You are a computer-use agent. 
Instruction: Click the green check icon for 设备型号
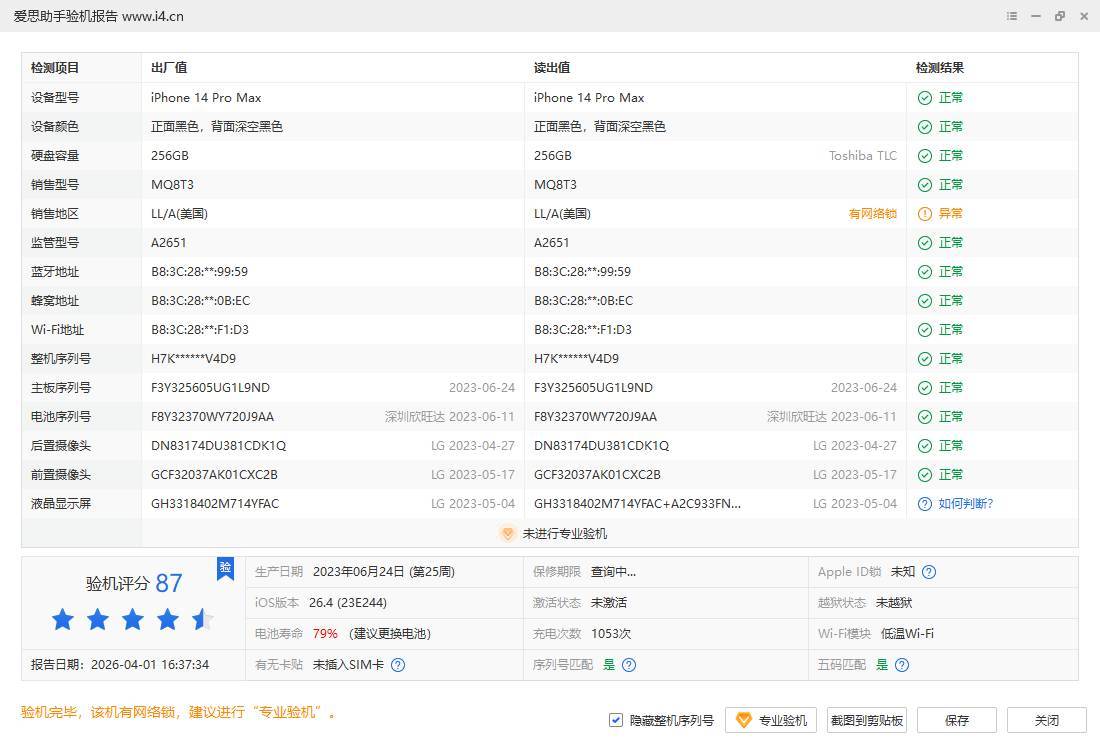[x=925, y=98]
